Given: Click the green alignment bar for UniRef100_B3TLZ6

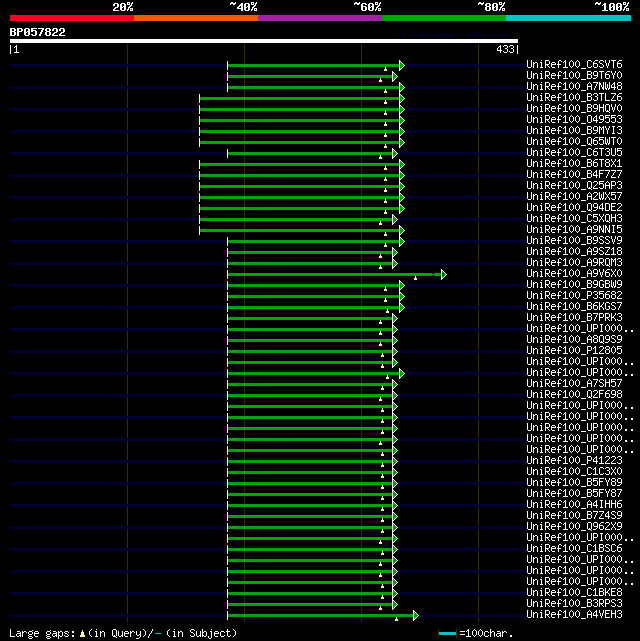Looking at the screenshot, I should coord(299,99).
